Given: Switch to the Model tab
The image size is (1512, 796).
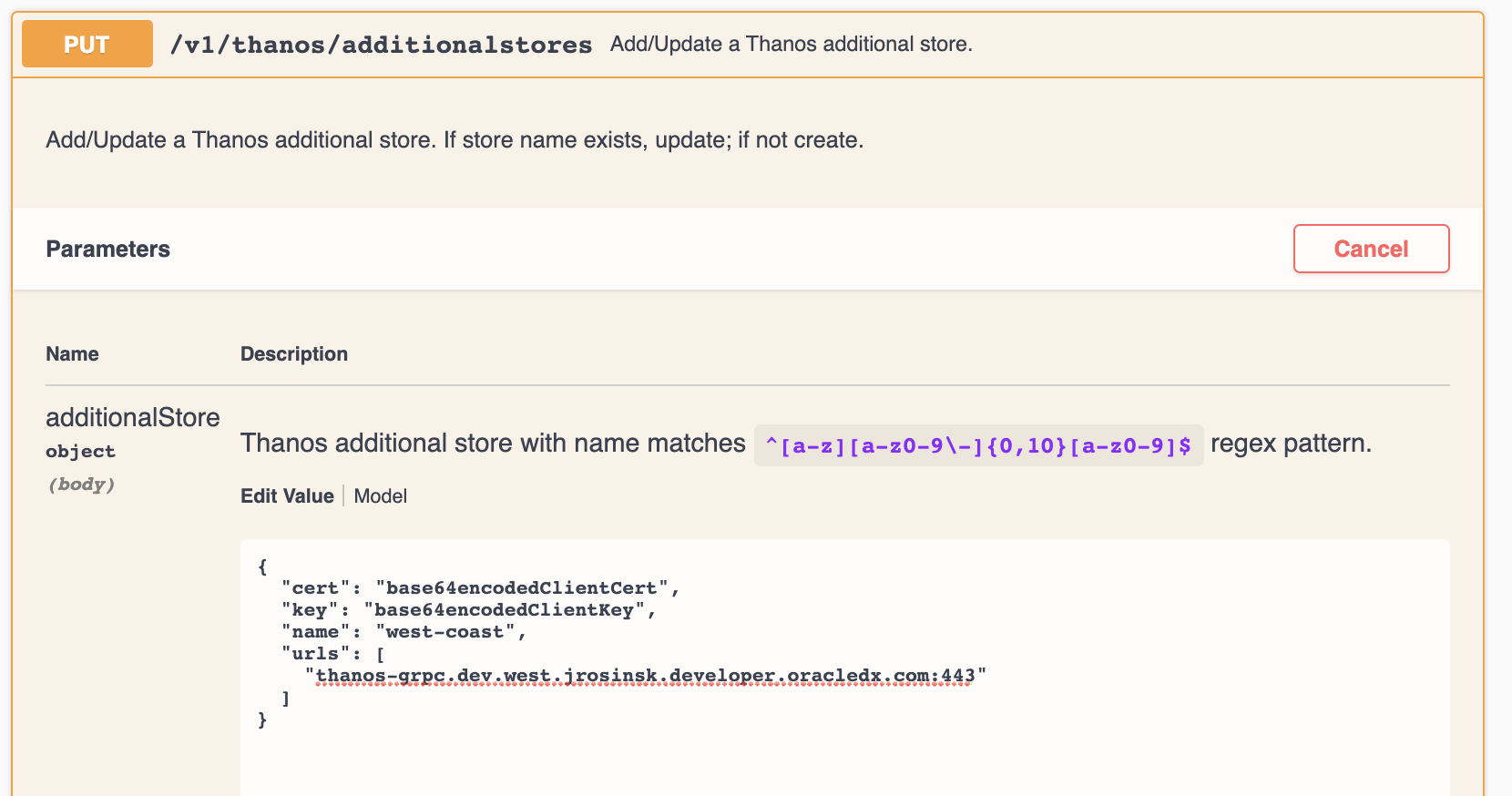Looking at the screenshot, I should [x=380, y=496].
